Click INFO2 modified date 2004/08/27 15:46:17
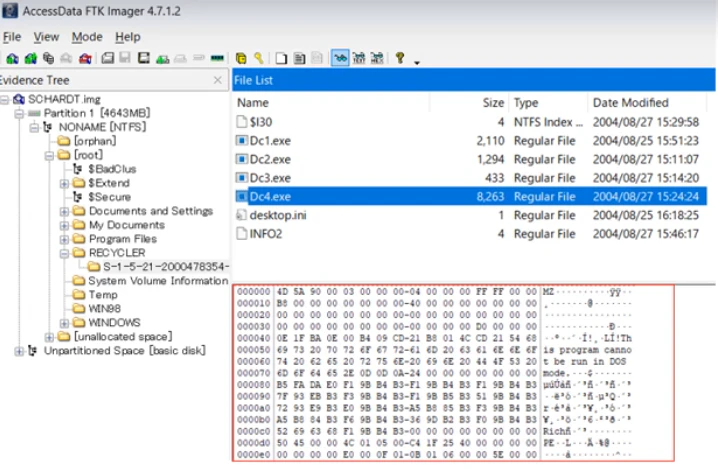 tap(646, 234)
